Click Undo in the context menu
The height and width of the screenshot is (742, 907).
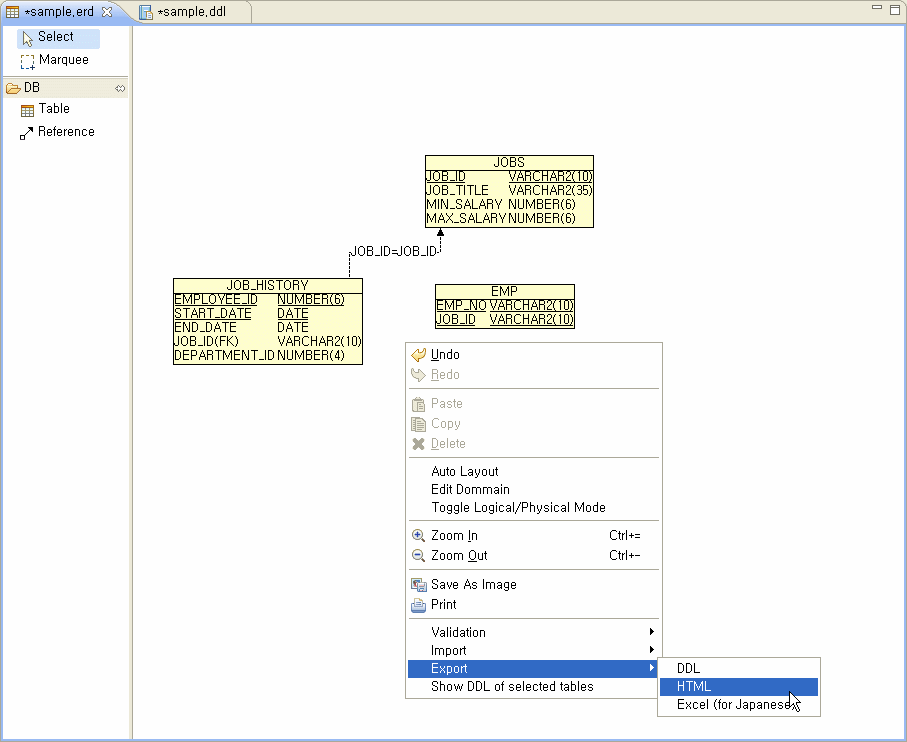coord(445,355)
